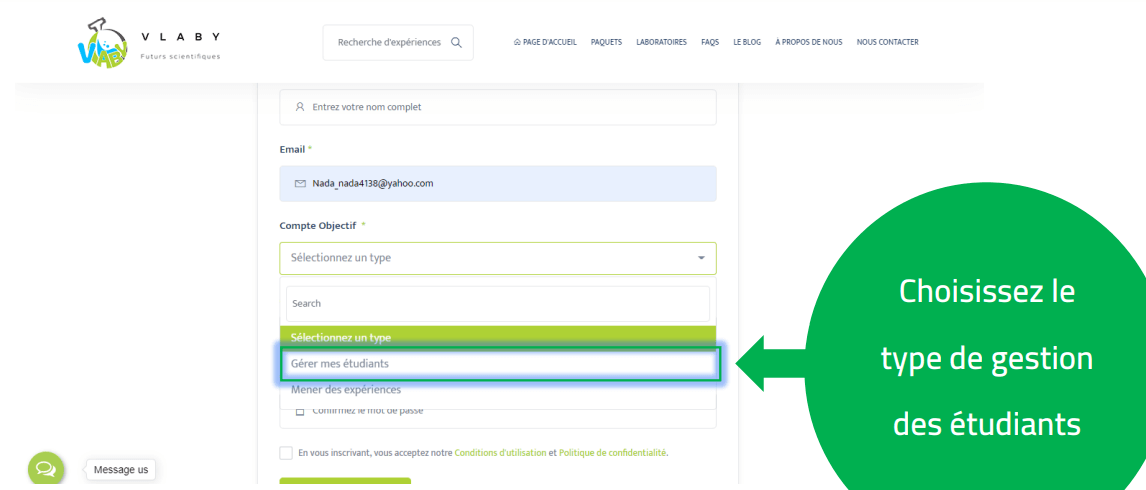Open the Paquets menu item

point(606,42)
